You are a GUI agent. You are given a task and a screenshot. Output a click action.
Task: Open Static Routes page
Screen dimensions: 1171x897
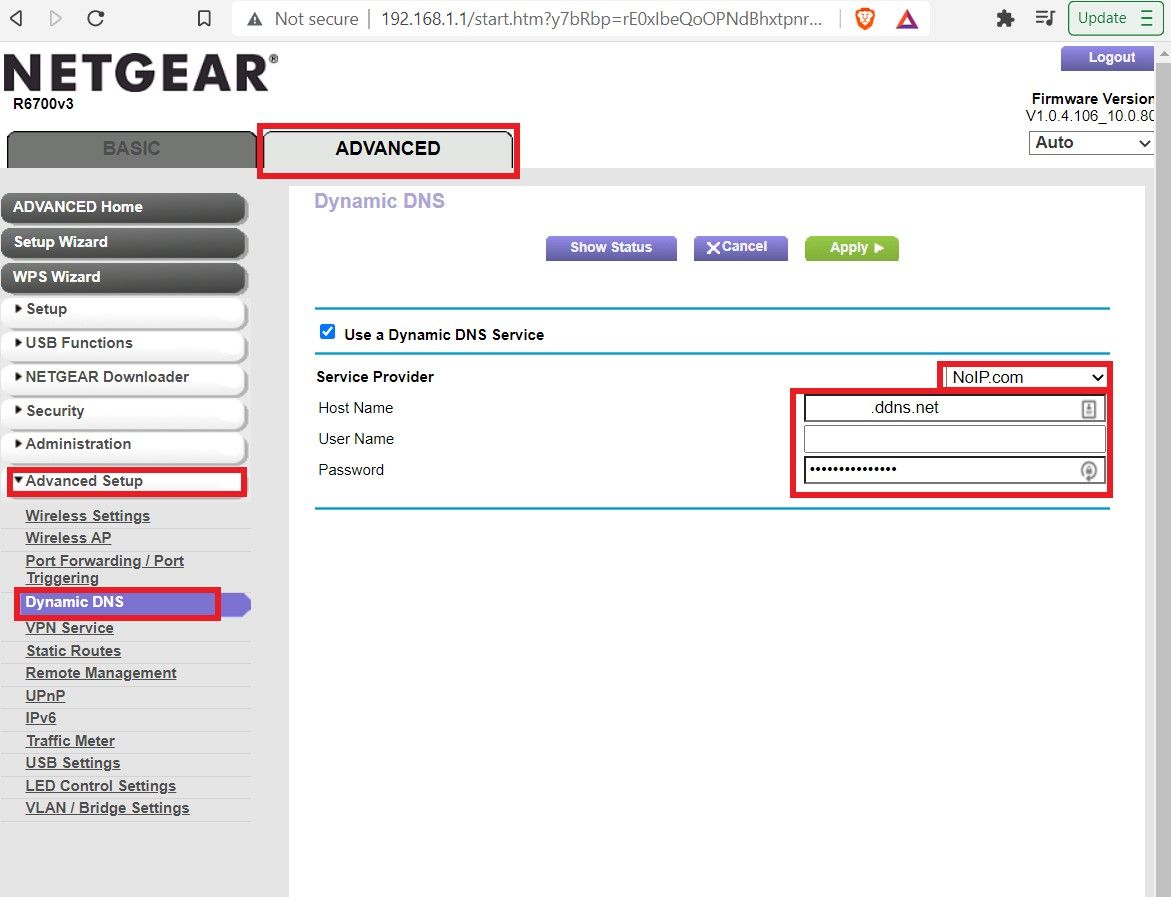coord(73,651)
